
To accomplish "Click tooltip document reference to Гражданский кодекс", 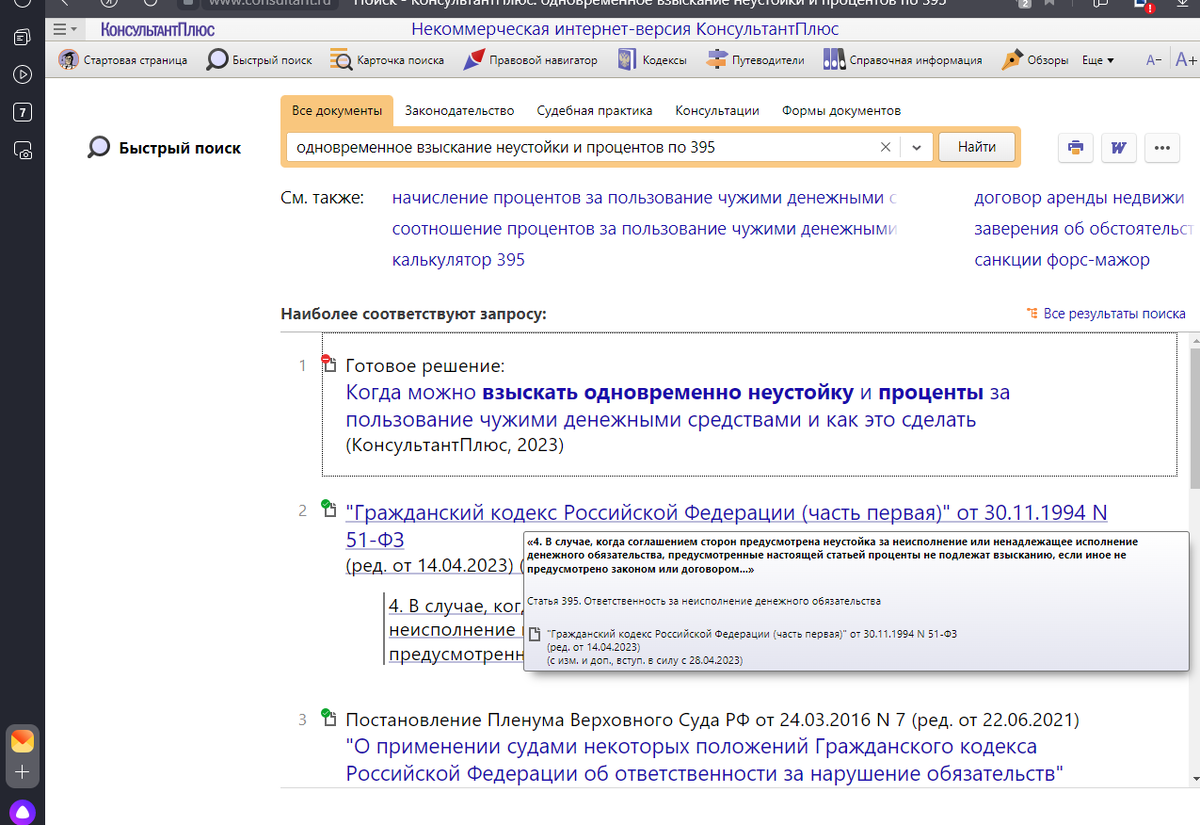I will click(x=752, y=634).
